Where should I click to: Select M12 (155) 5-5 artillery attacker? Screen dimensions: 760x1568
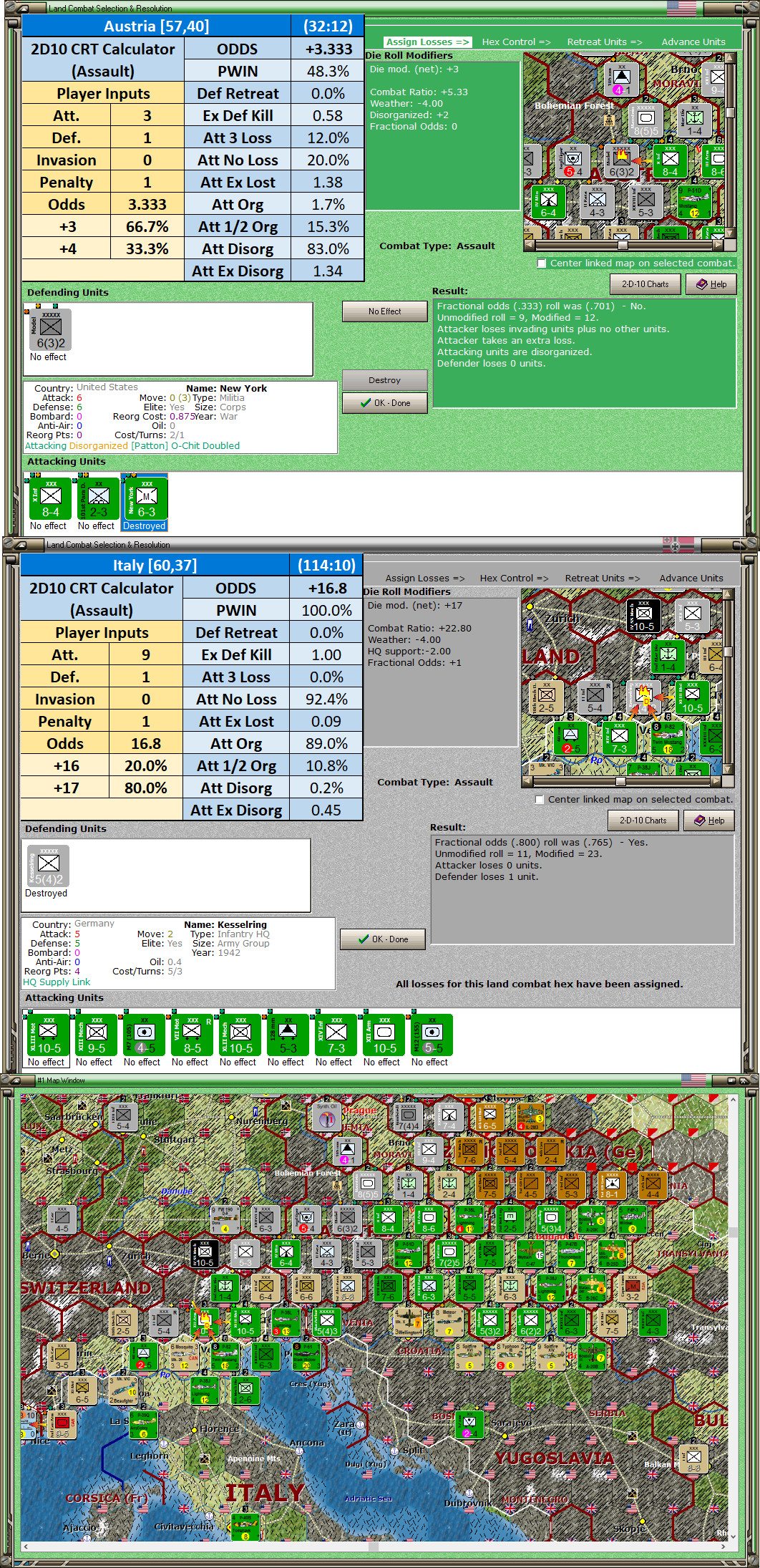[432, 1035]
